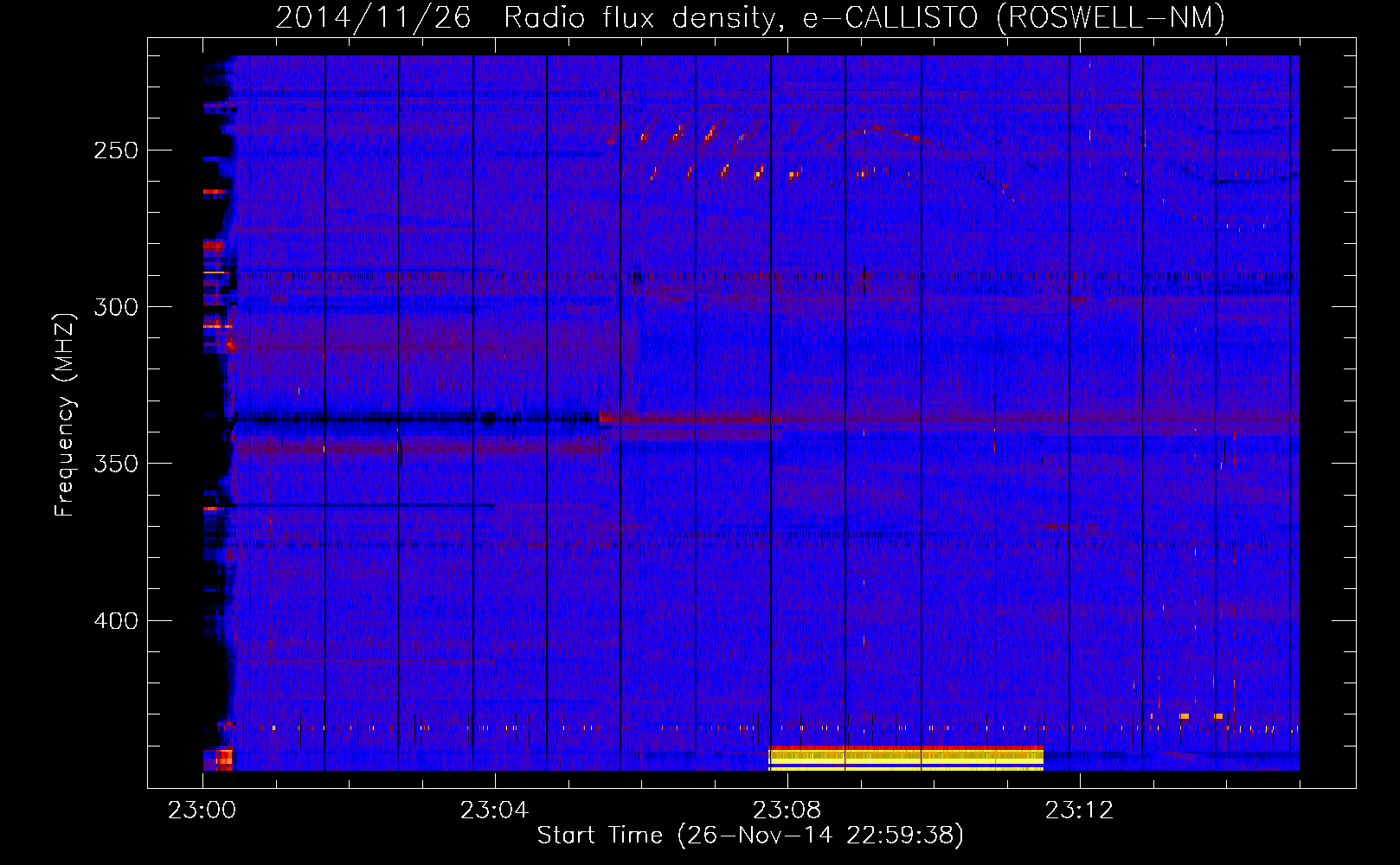The width and height of the screenshot is (1400, 865).
Task: Click the 23:12 time tick label
Action: 1080,811
